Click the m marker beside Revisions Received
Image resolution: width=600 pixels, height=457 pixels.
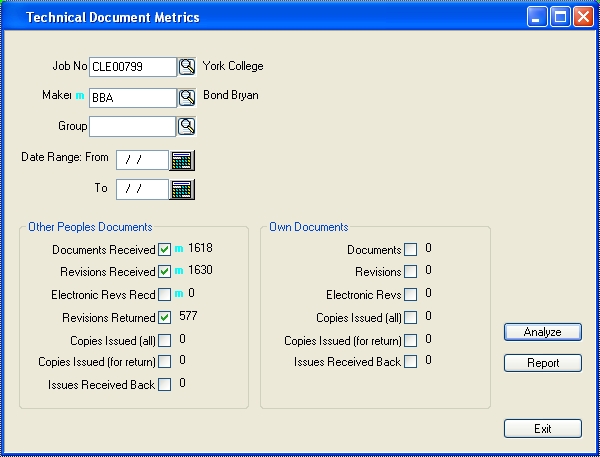[179, 271]
